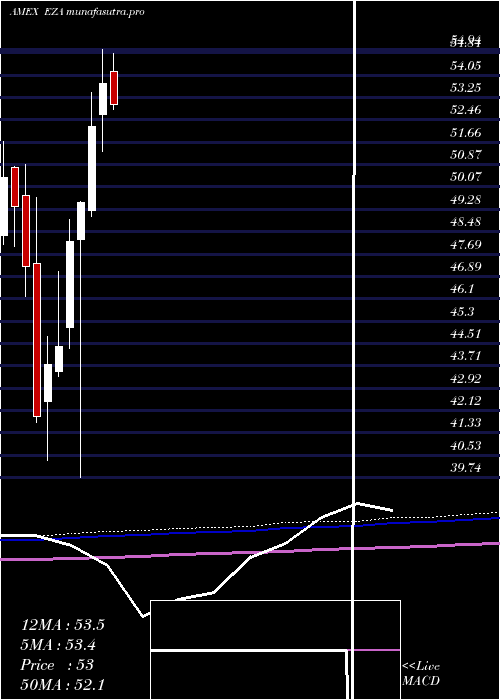Click the 5MA : 53.4 readout

pyautogui.click(x=59, y=645)
